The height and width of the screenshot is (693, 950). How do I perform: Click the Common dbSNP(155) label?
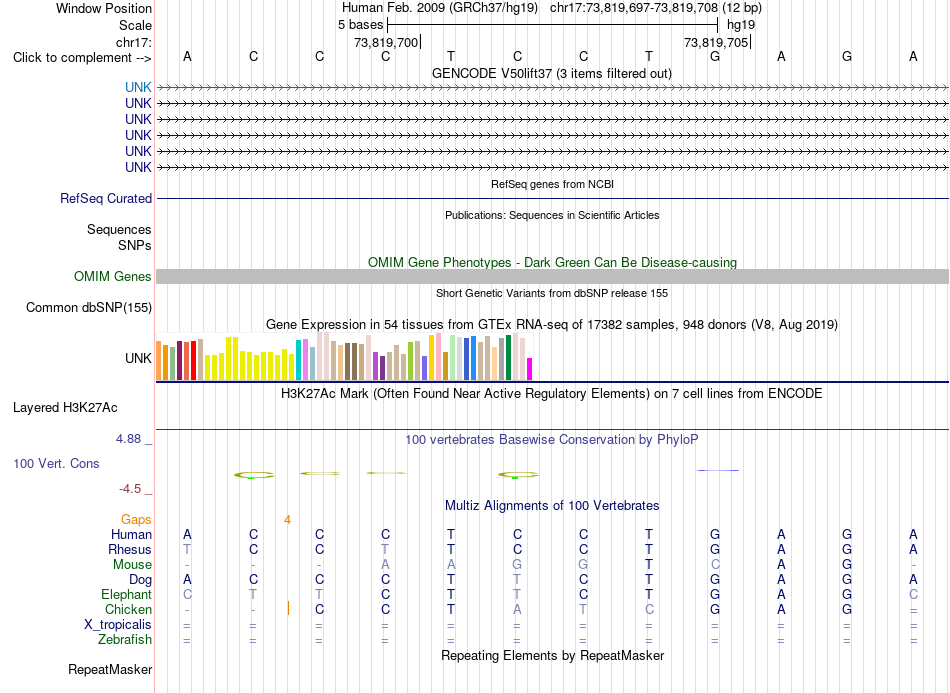click(x=89, y=307)
